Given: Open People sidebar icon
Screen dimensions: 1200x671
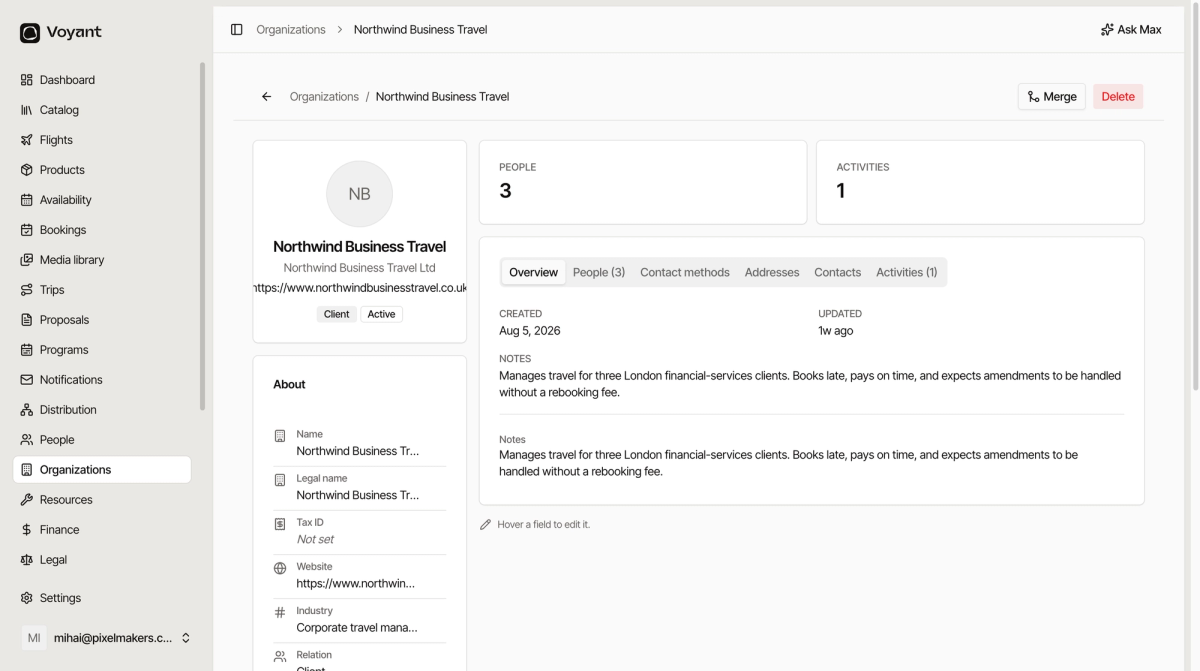Looking at the screenshot, I should point(27,440).
